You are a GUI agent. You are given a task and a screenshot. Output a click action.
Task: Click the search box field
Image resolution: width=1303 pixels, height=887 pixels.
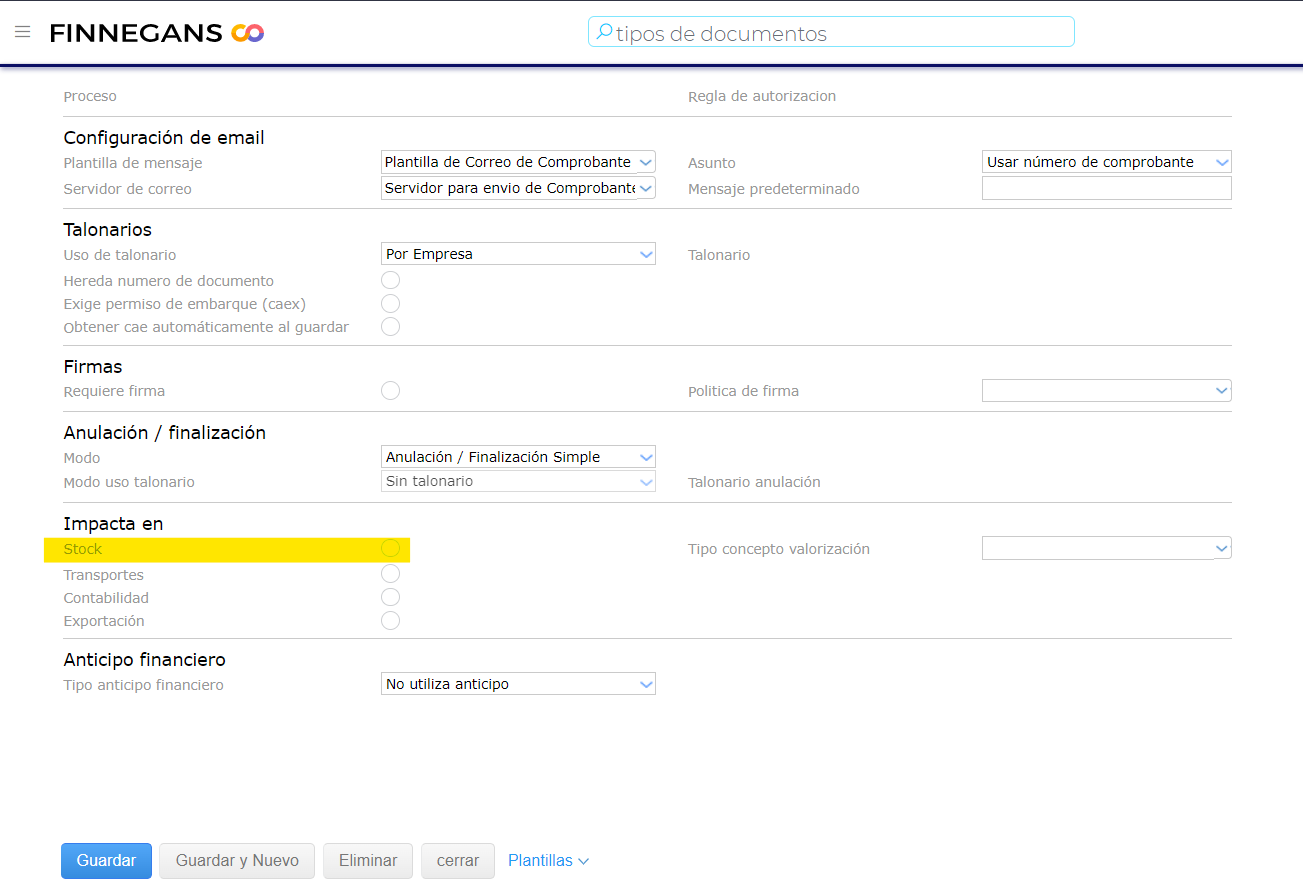[x=840, y=33]
